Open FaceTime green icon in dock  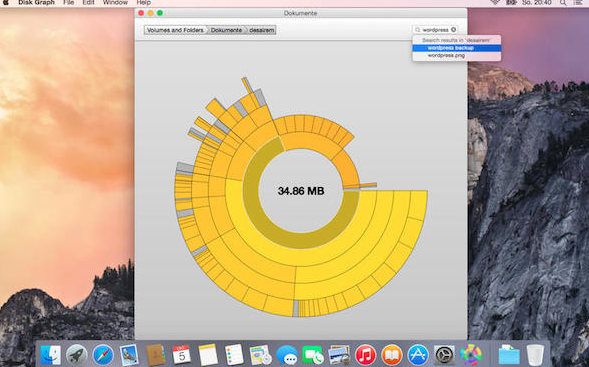pyautogui.click(x=313, y=354)
